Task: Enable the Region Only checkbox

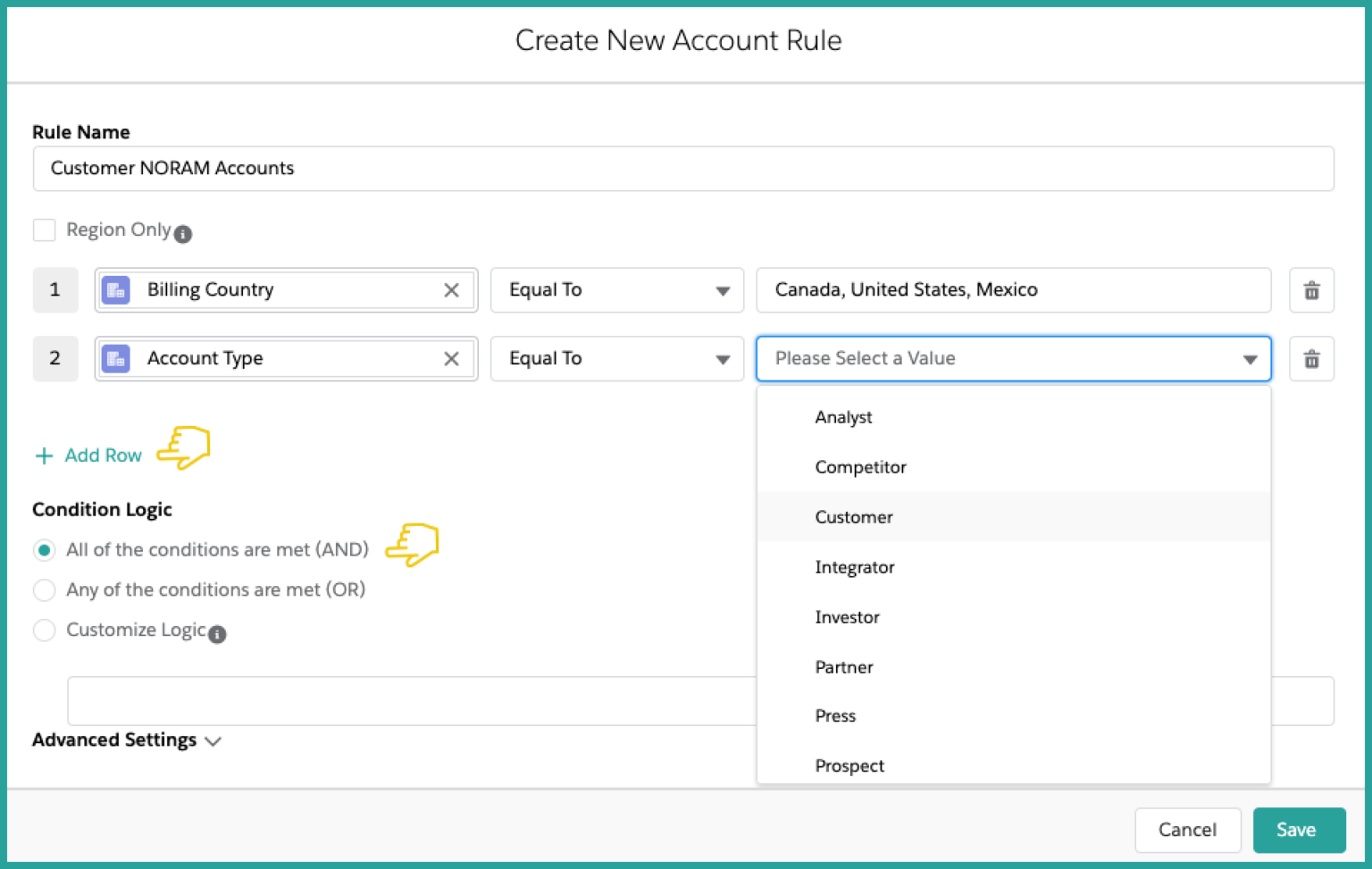Action: [44, 230]
